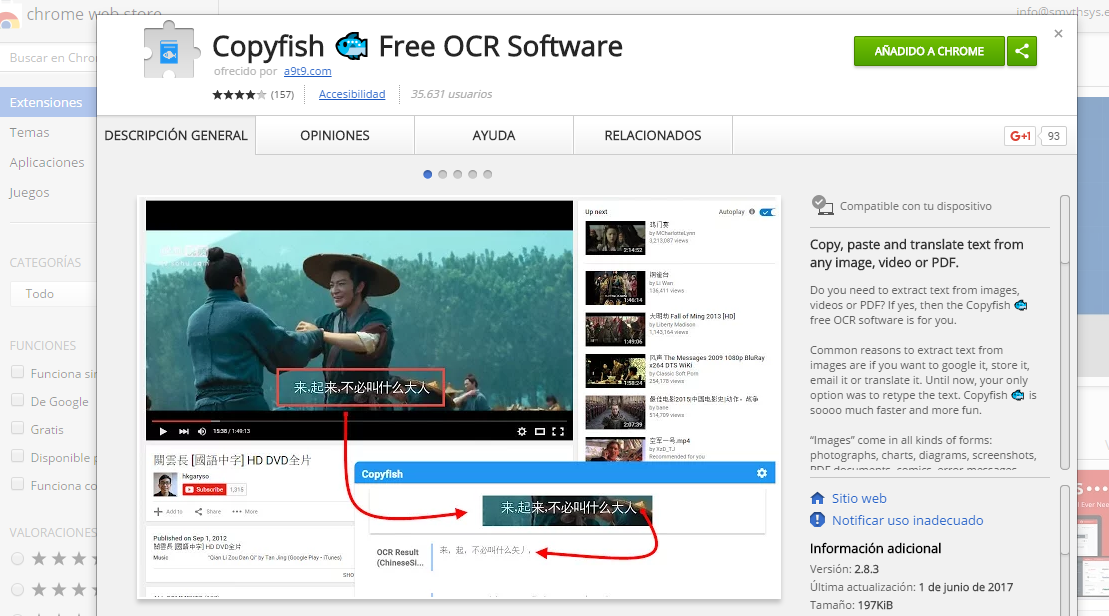The image size is (1109, 616).
Task: Open the Relacionados tab
Action: [x=652, y=136]
